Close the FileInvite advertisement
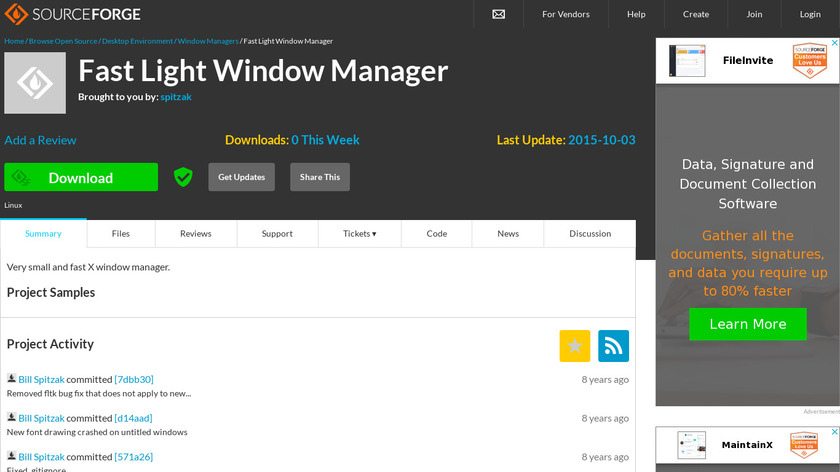The height and width of the screenshot is (472, 840). coord(834,43)
